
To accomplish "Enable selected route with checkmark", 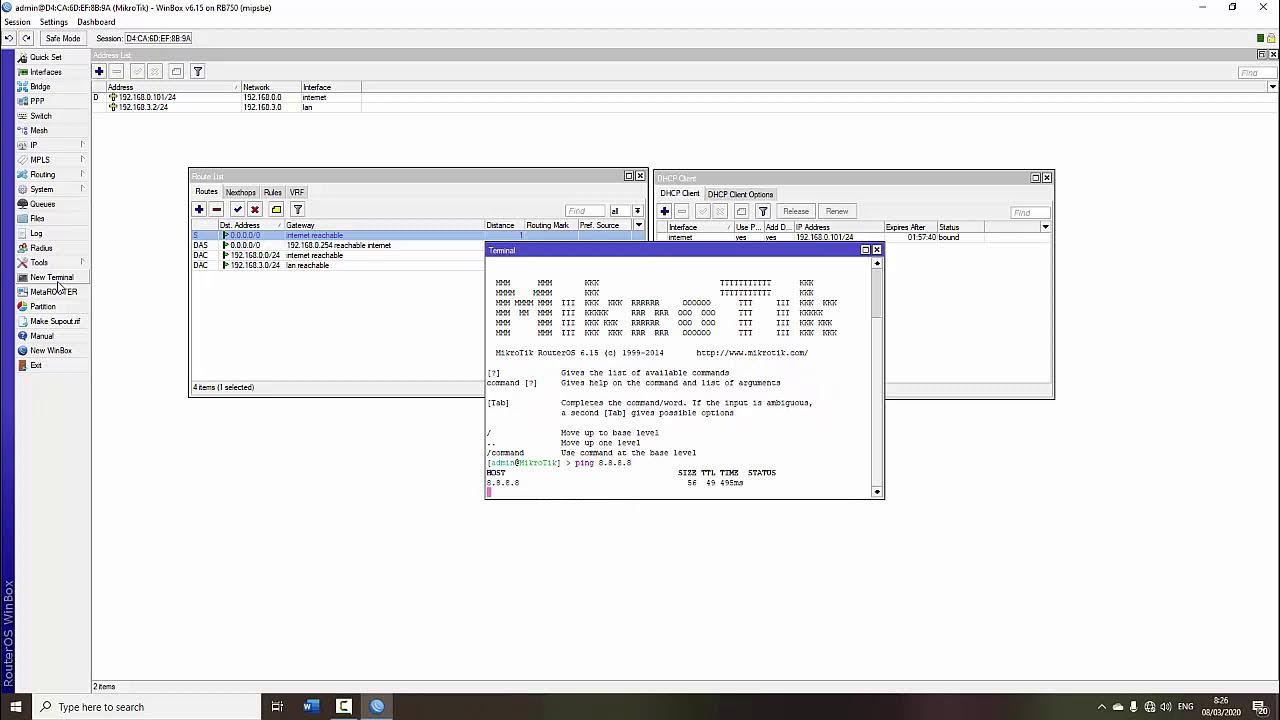I will click(x=237, y=209).
